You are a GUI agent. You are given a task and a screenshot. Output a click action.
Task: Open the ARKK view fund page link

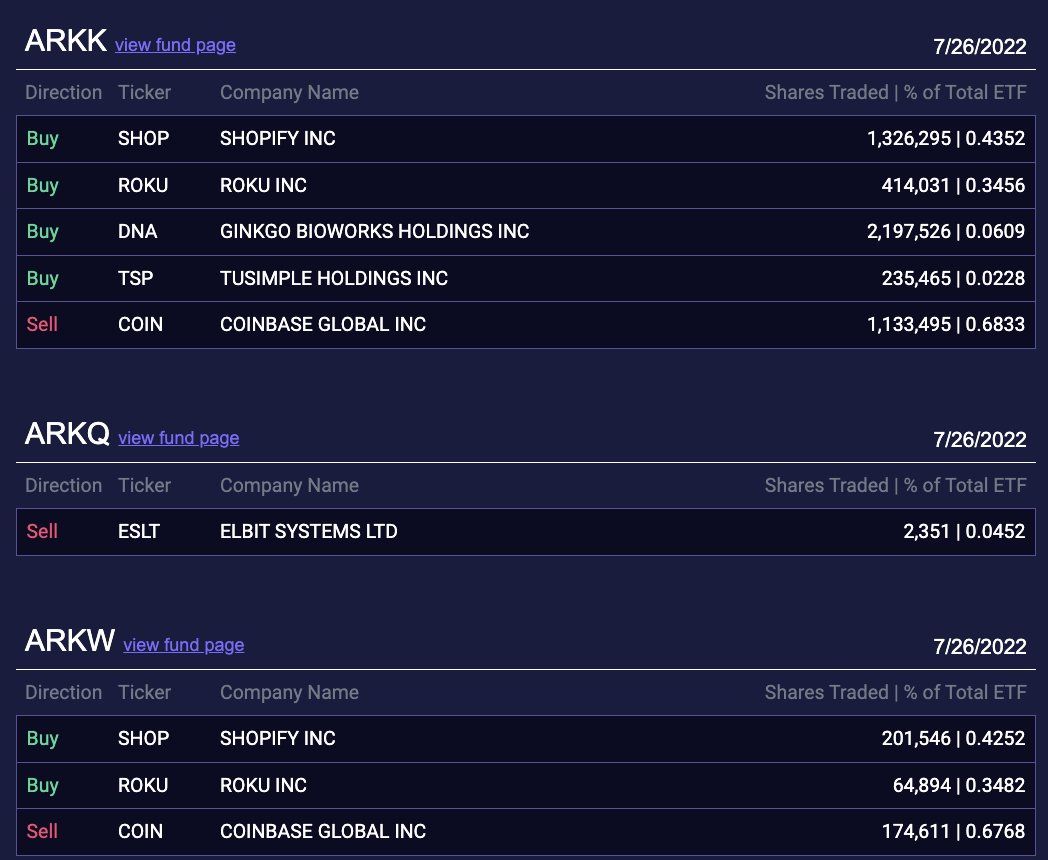(x=175, y=45)
